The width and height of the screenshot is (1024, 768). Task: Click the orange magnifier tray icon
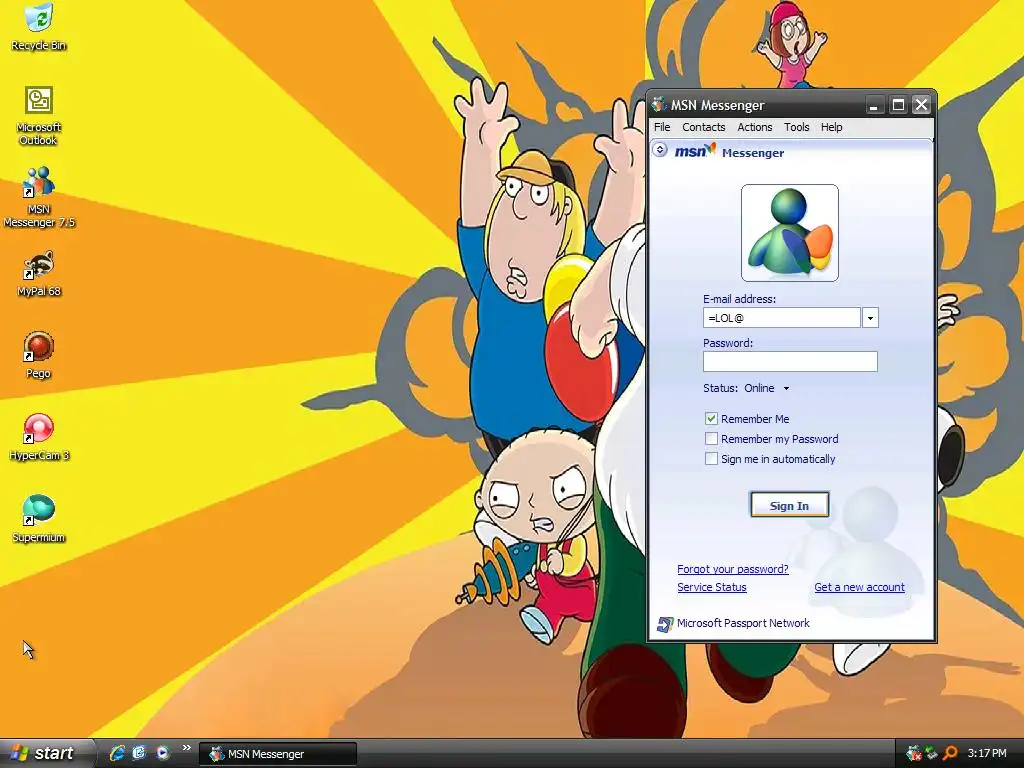tap(950, 754)
